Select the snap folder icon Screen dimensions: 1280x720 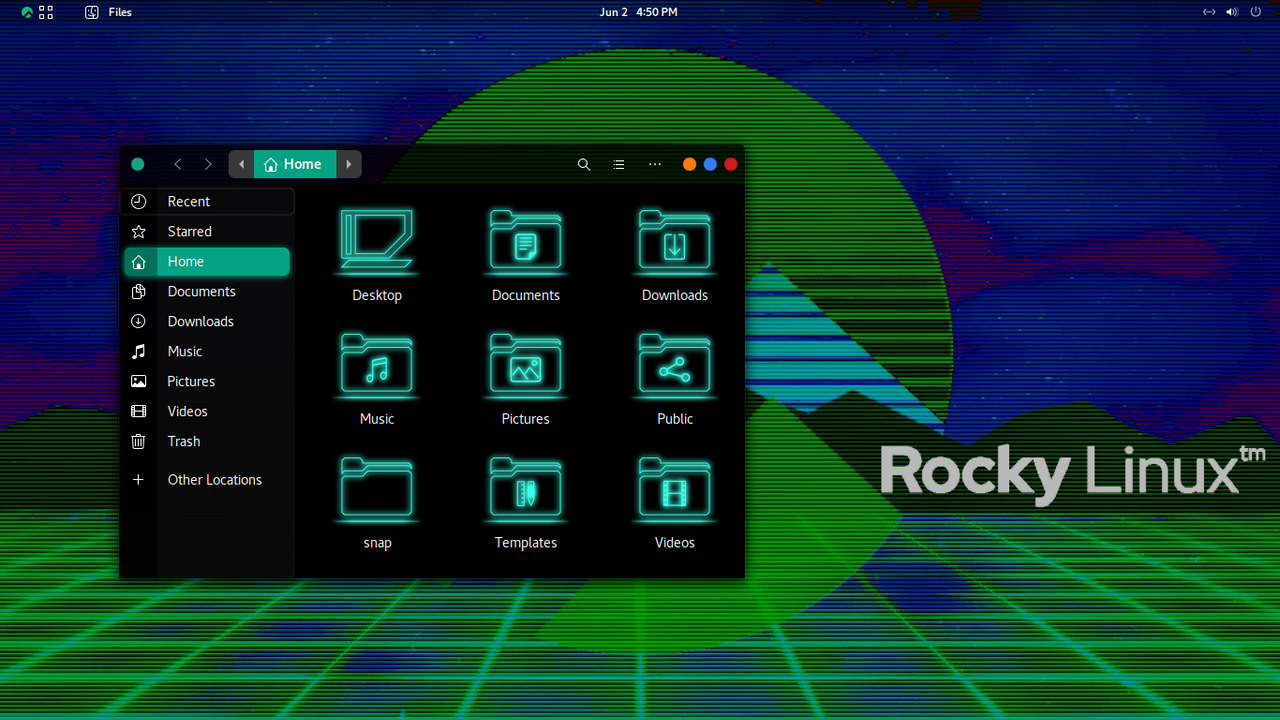pyautogui.click(x=377, y=489)
